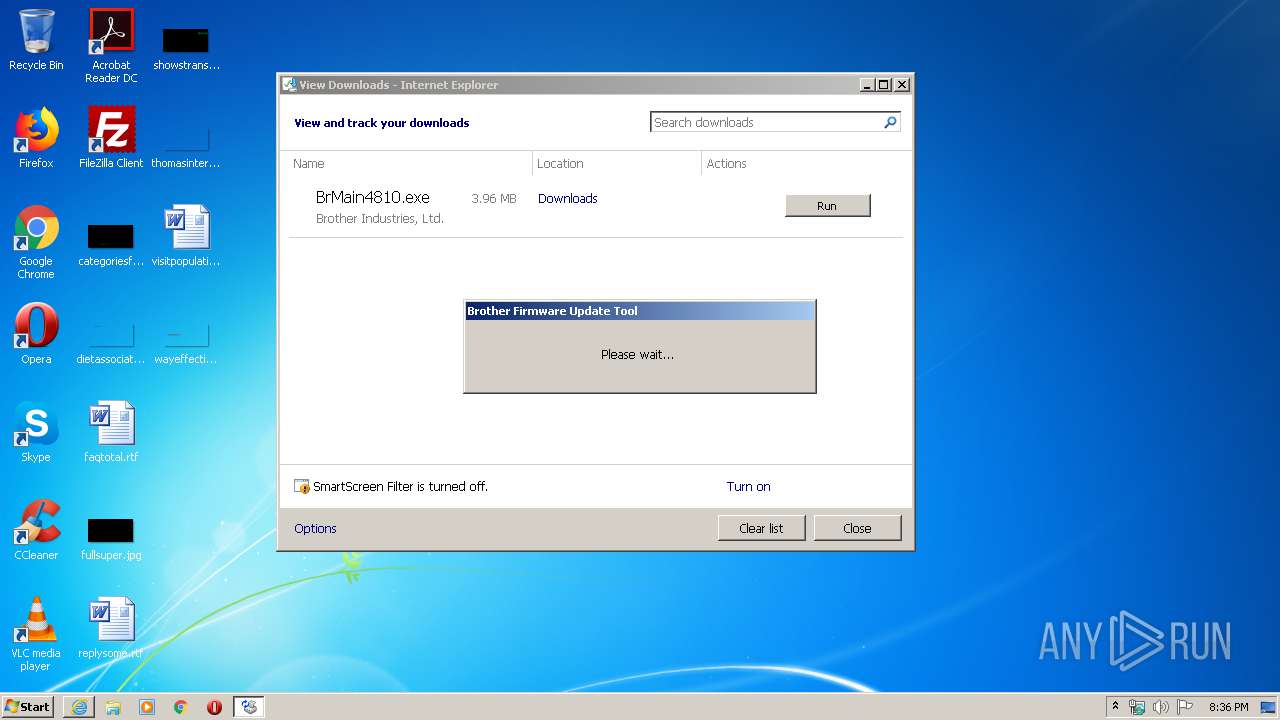The height and width of the screenshot is (720, 1280).
Task: Click the search magnifier in downloads
Action: point(890,122)
